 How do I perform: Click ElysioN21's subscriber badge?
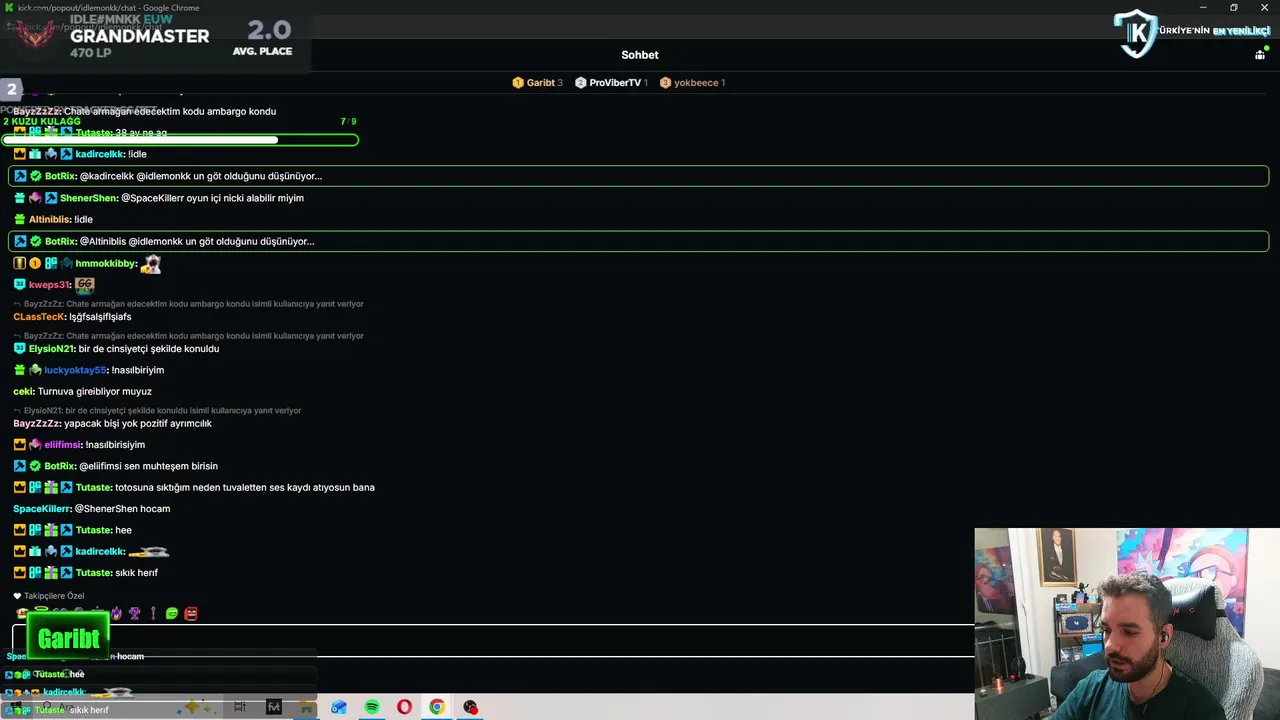(x=19, y=349)
